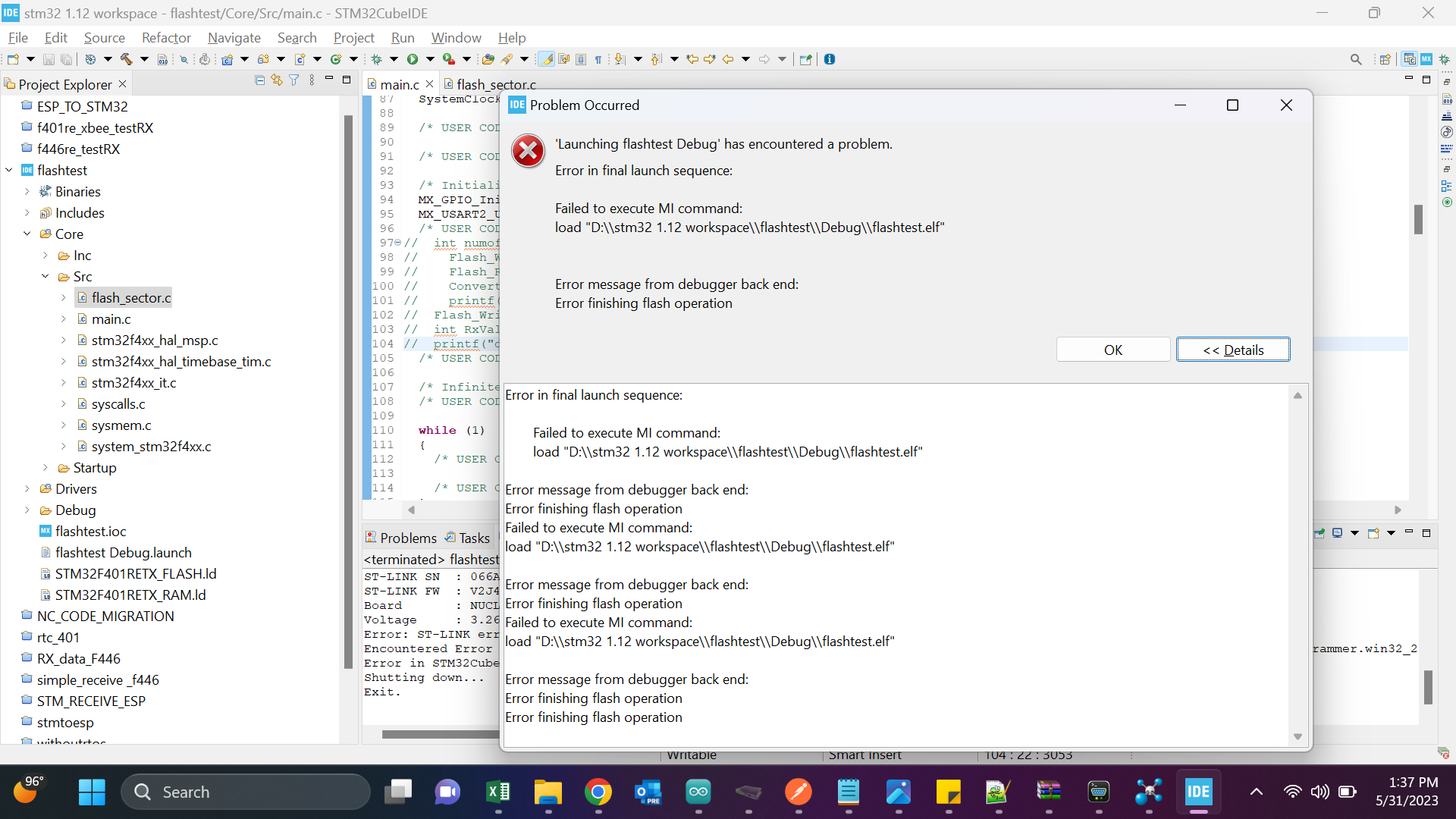Open the dropdown next to the Run button
The width and height of the screenshot is (1456, 819).
[429, 58]
